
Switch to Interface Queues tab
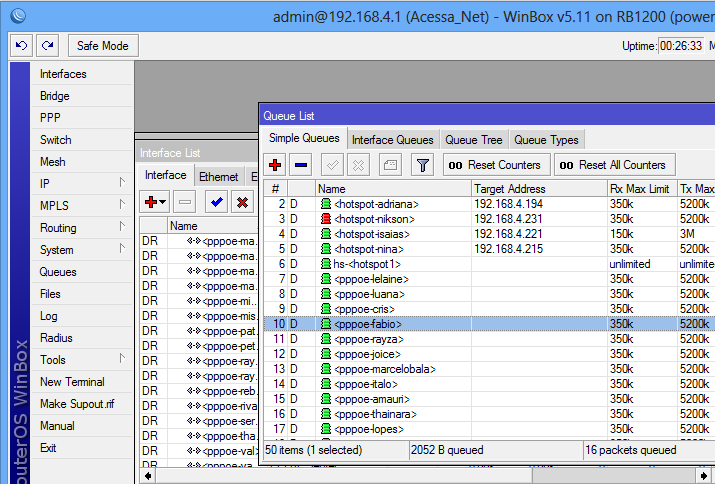[393, 140]
